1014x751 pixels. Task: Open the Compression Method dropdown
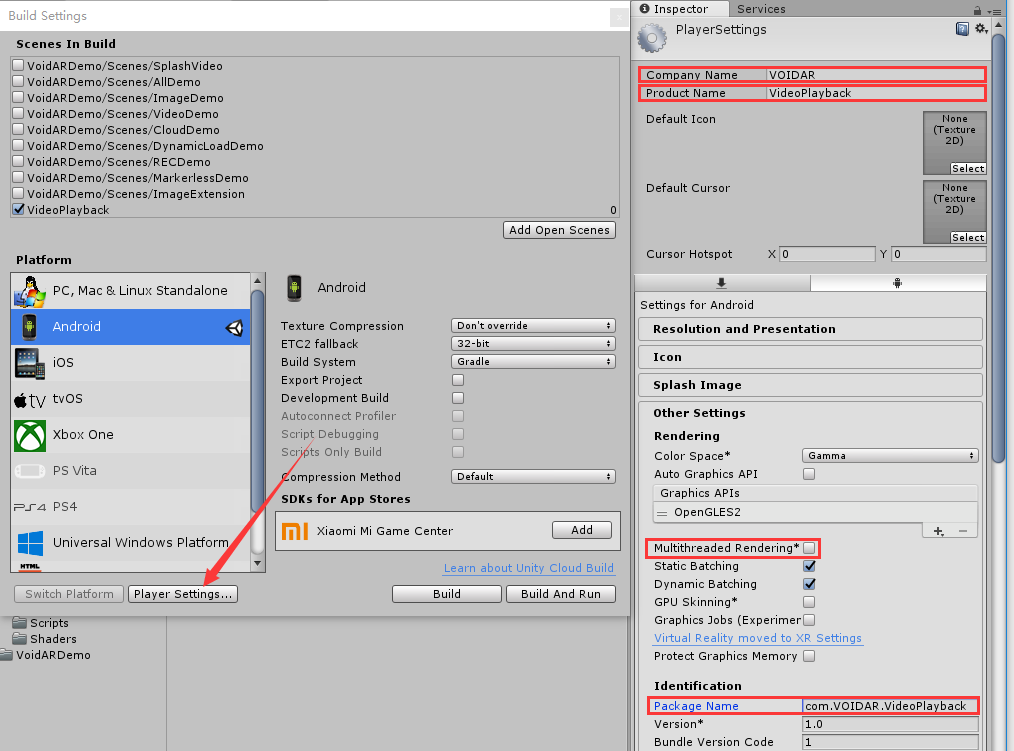coord(533,477)
